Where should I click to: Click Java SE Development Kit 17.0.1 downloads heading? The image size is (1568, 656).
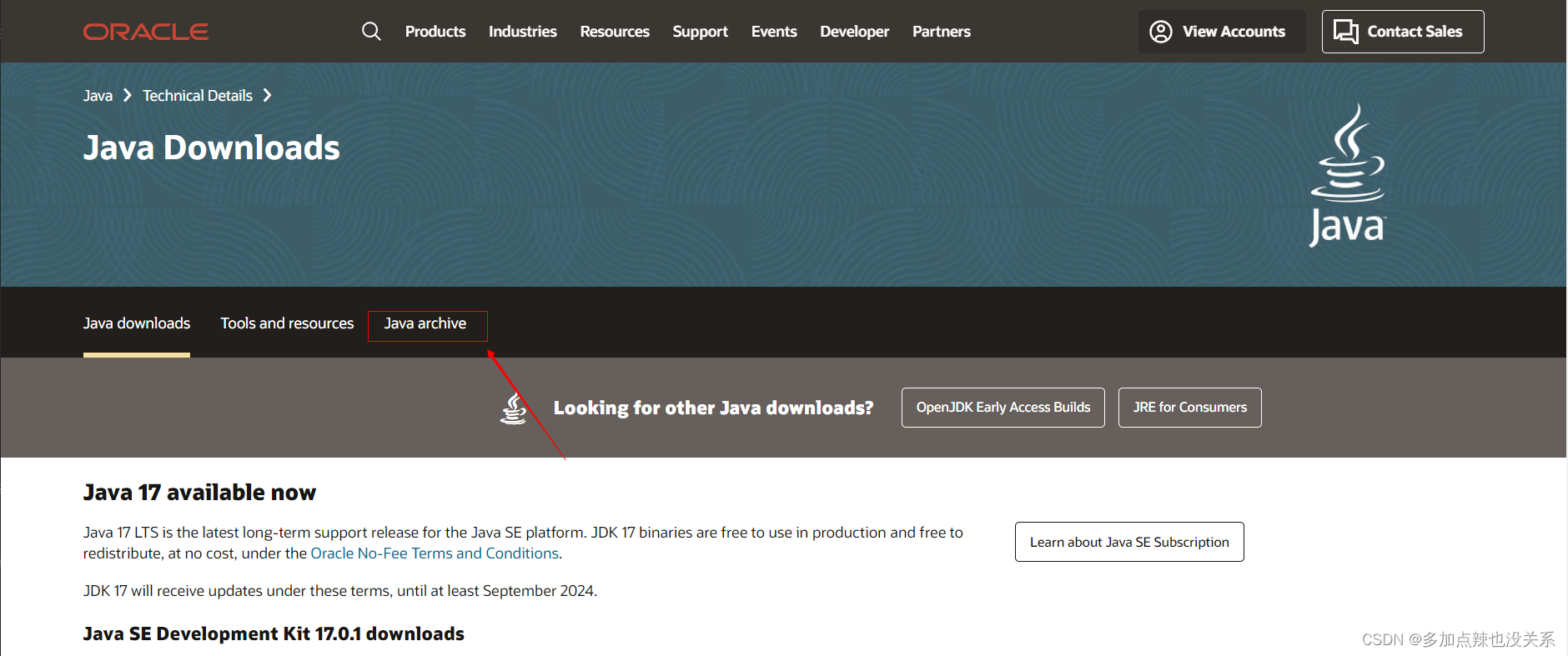[x=274, y=634]
